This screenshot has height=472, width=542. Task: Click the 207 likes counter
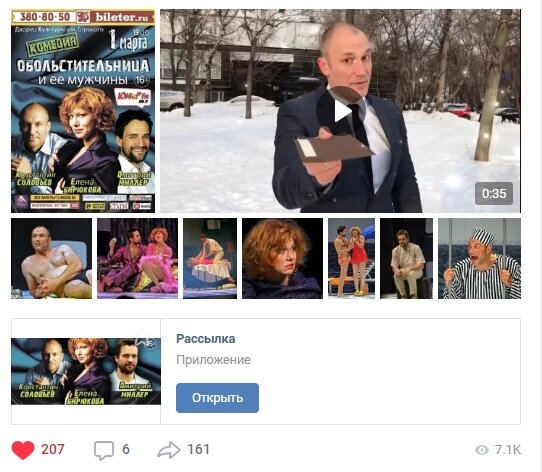53,450
